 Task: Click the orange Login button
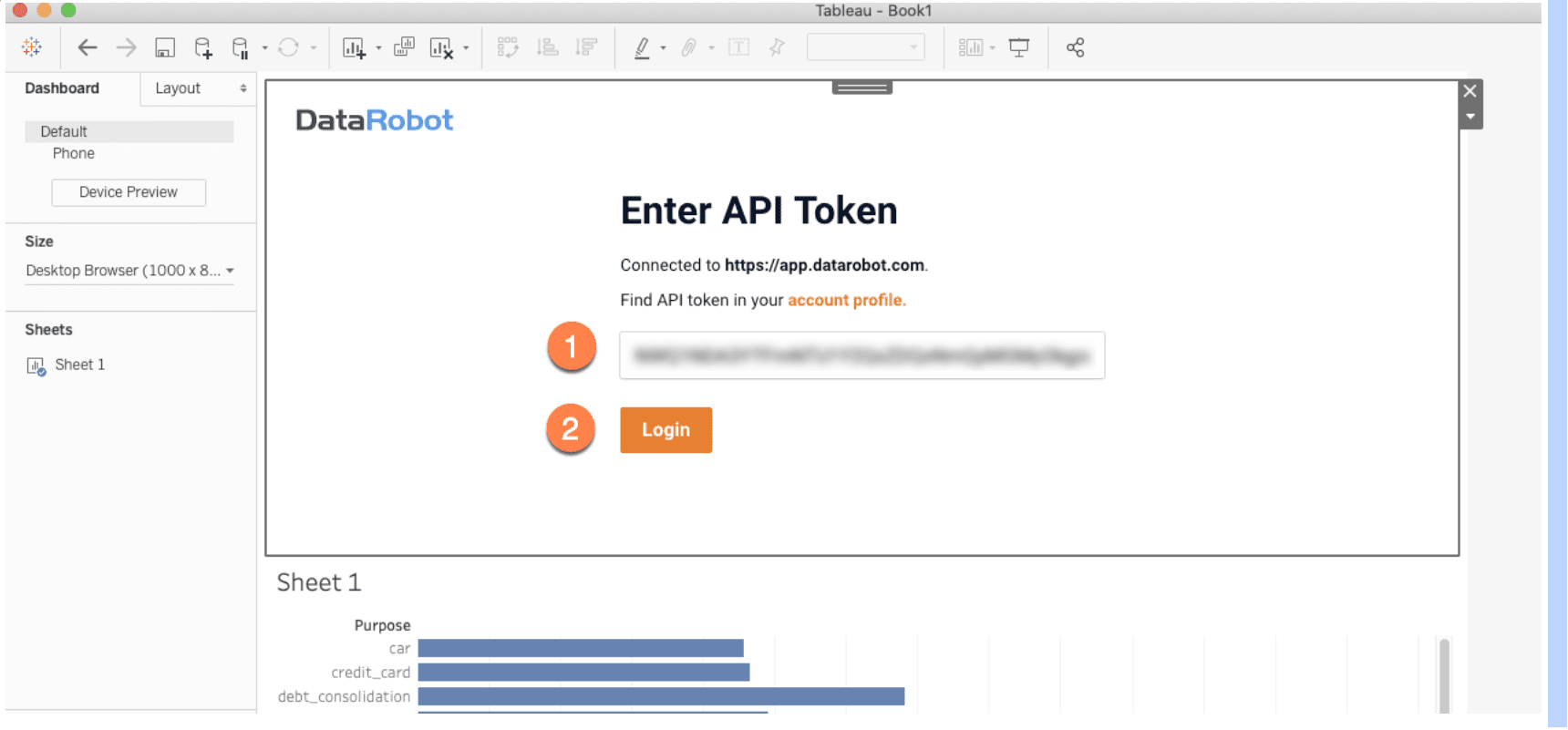[665, 430]
